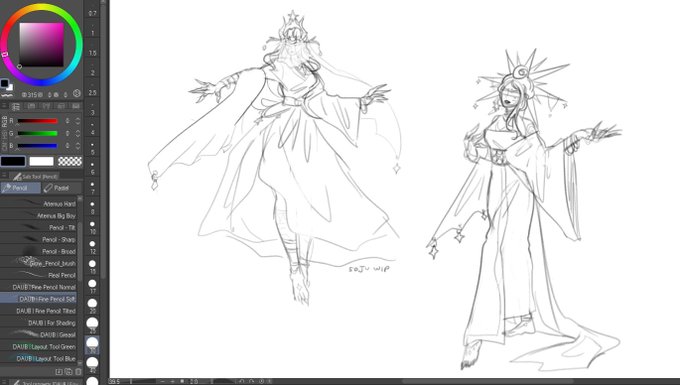Choose the Real Pencil brush
Screen dimensions: 680x385
(38, 275)
